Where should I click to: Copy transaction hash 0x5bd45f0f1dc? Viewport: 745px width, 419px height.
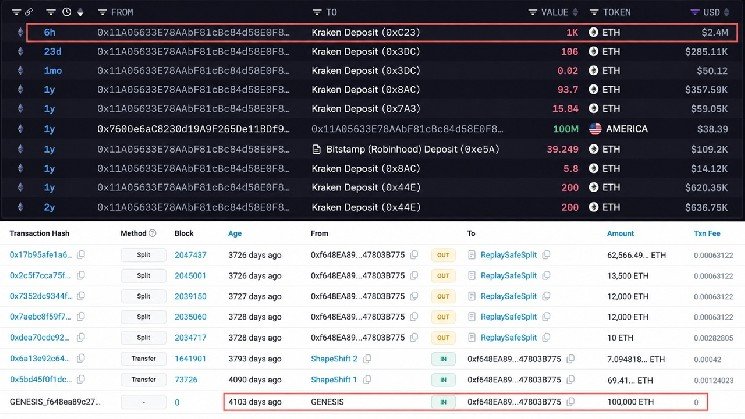point(81,380)
